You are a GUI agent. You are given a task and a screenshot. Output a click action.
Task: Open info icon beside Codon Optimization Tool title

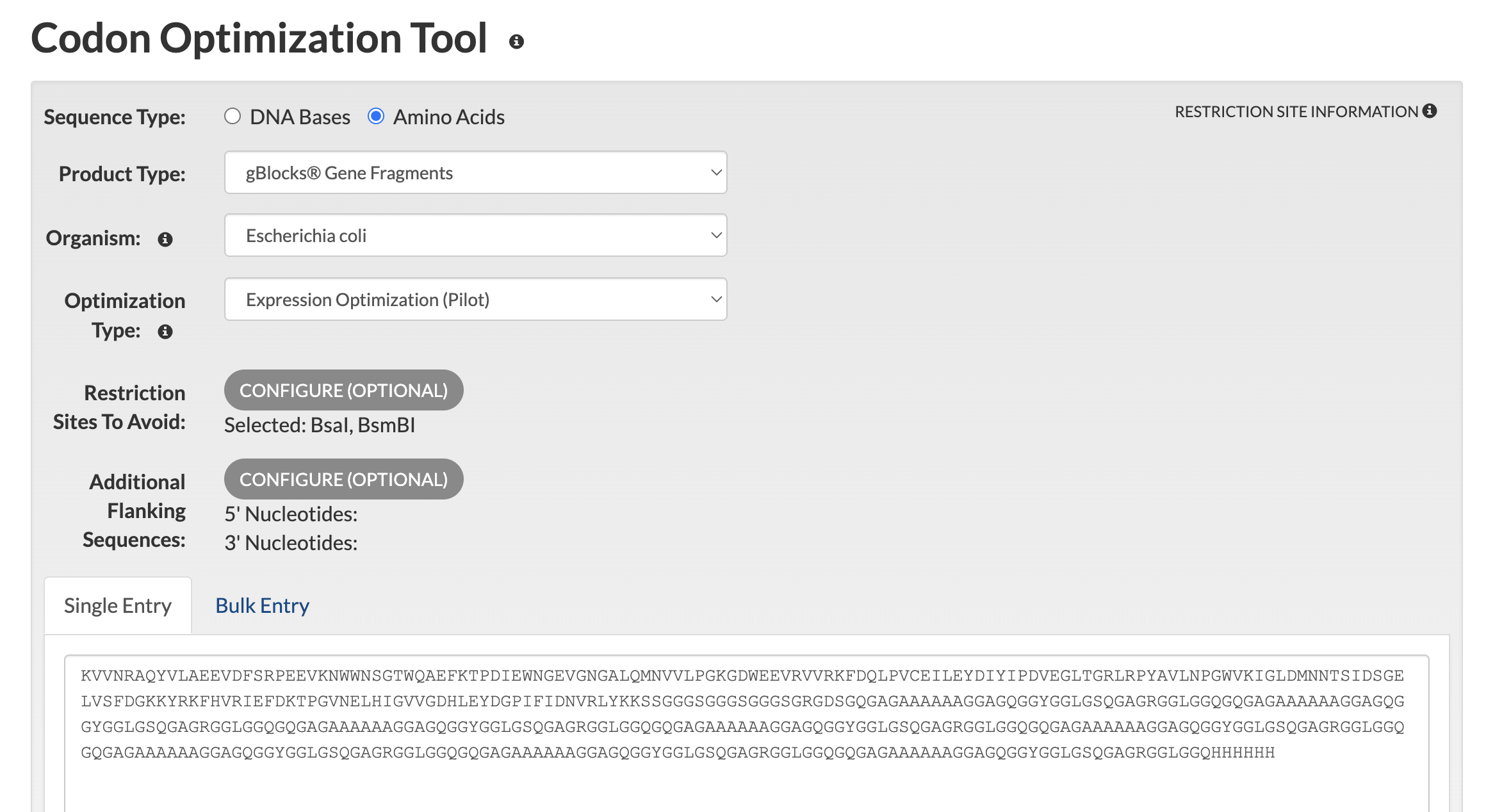pyautogui.click(x=516, y=42)
